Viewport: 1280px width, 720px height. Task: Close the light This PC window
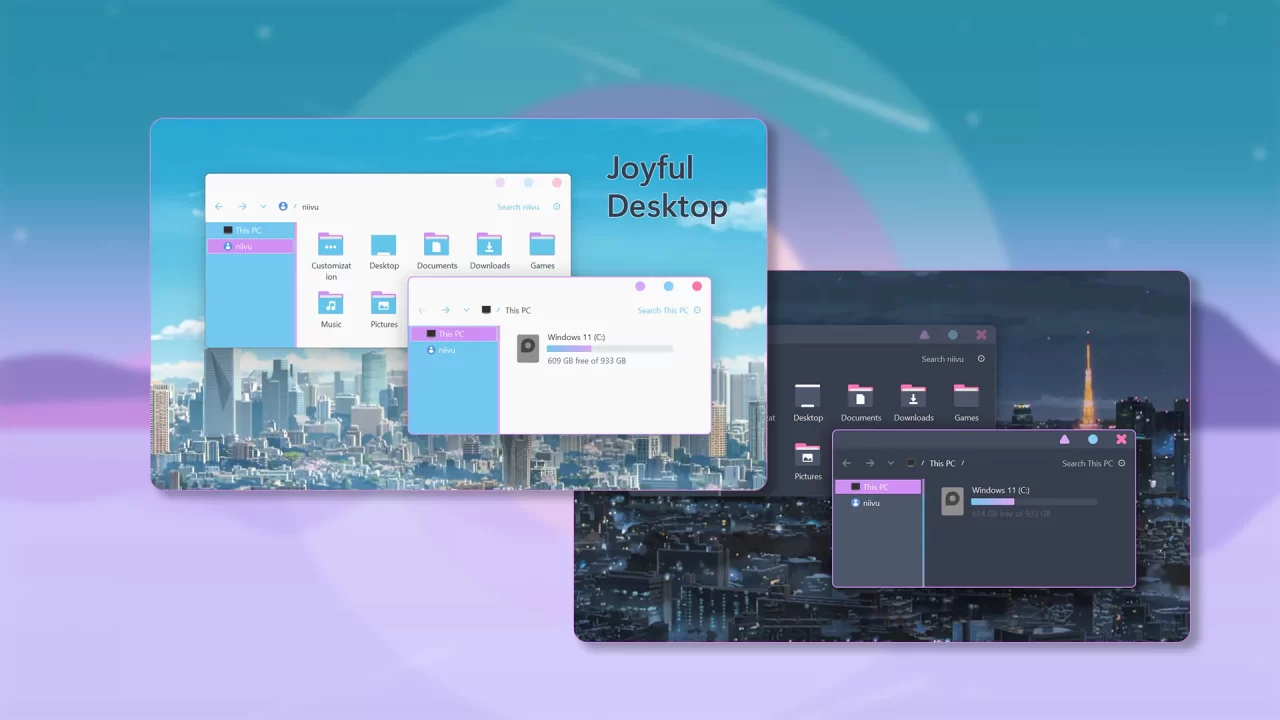(697, 286)
